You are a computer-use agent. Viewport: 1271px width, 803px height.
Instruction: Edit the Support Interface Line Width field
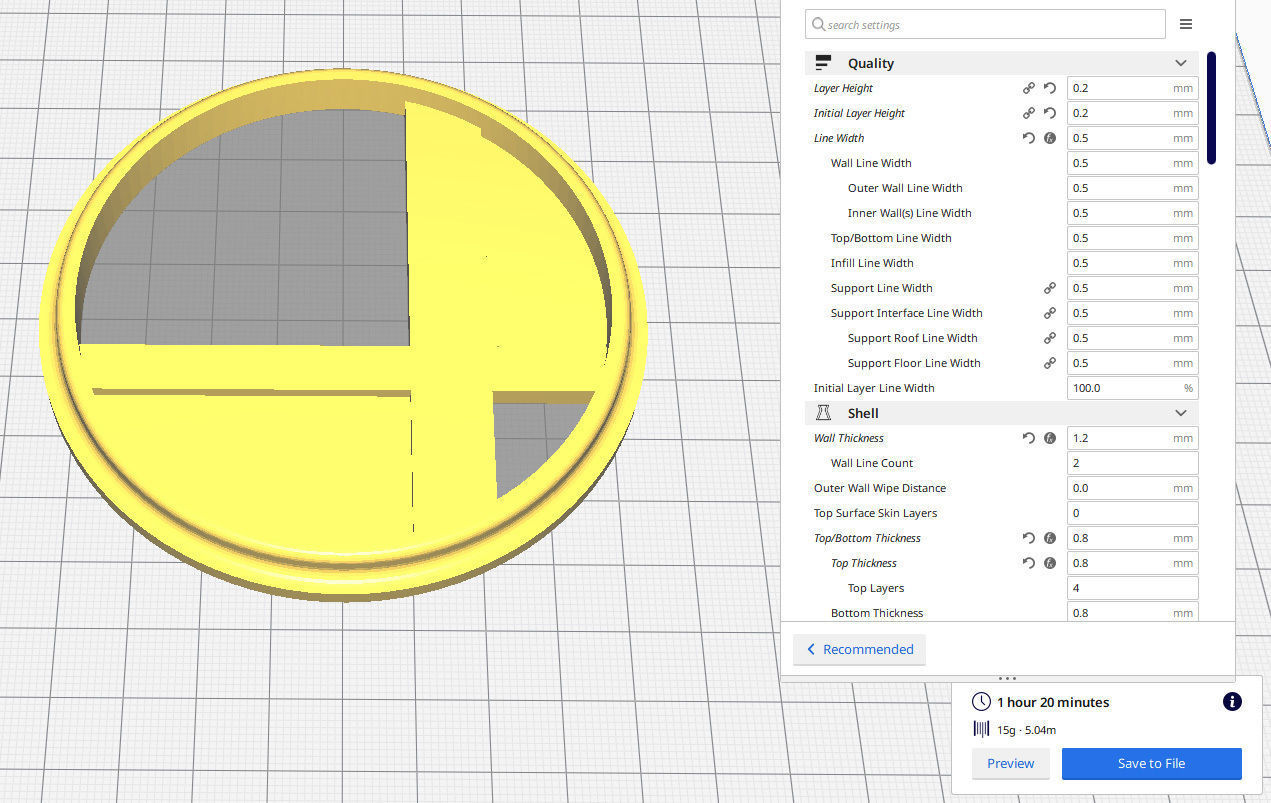coord(1132,313)
